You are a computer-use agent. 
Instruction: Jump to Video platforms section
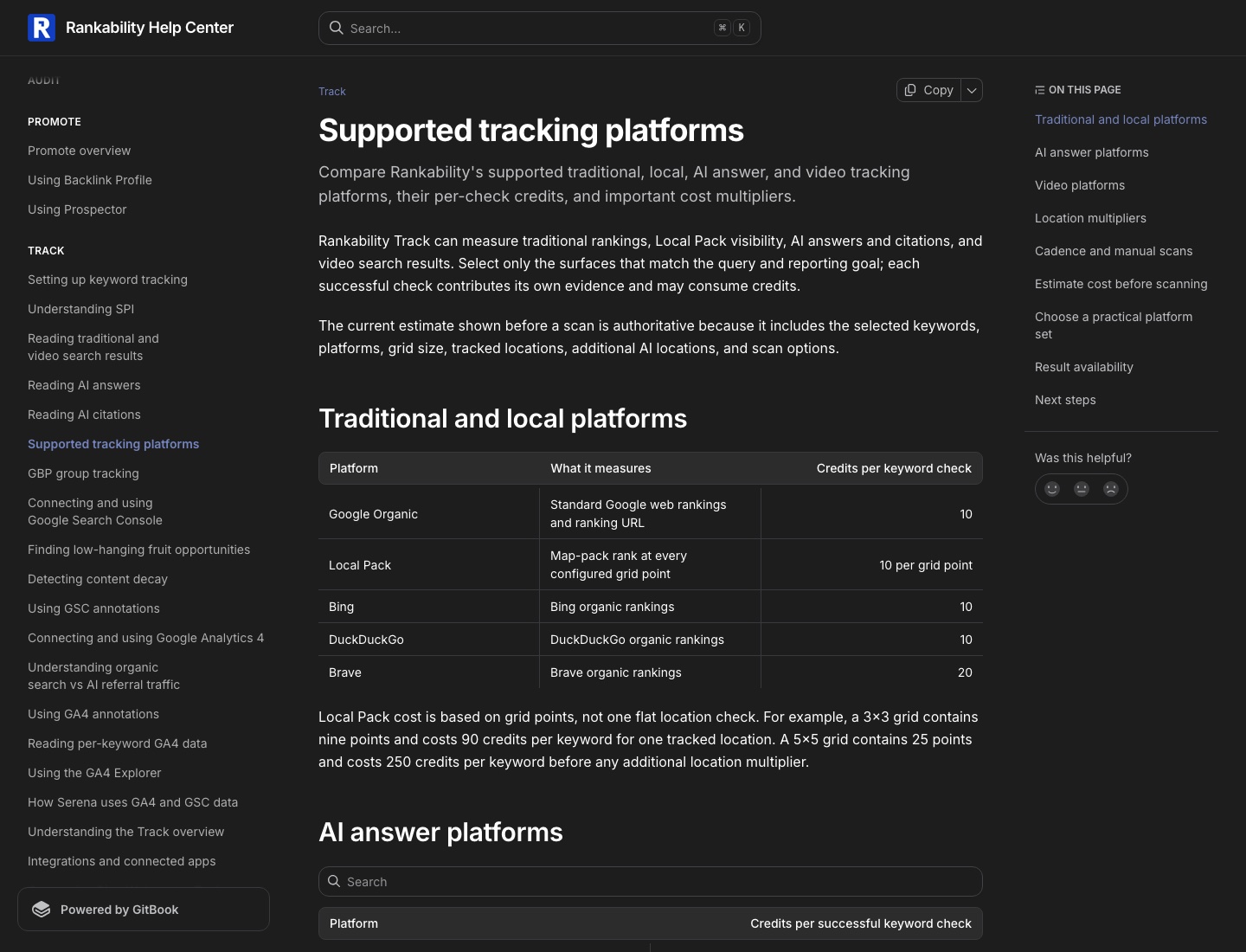click(x=1080, y=185)
